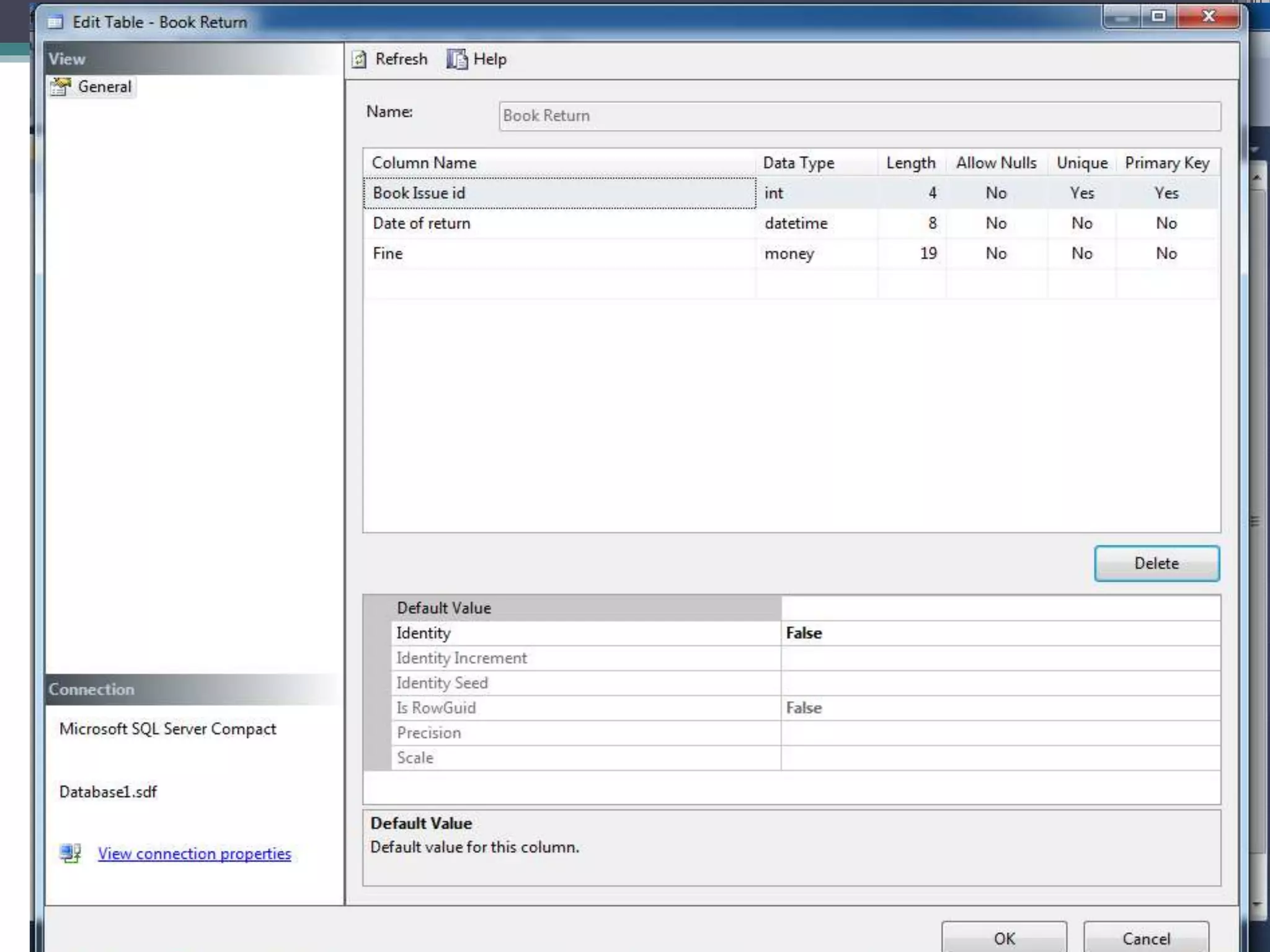Select the Book Issue id column name cell

pyautogui.click(x=560, y=193)
